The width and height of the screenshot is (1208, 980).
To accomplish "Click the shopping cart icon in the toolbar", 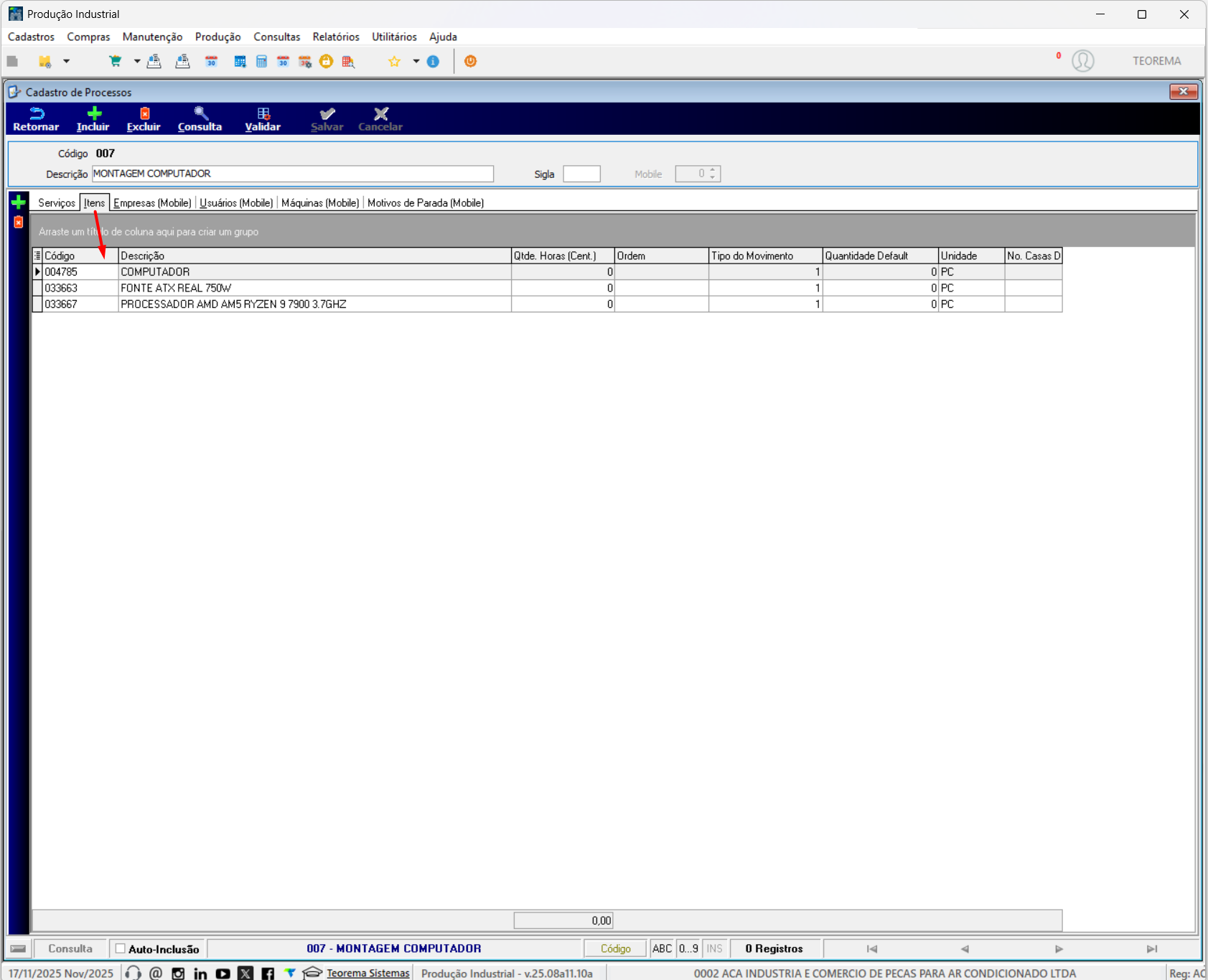I will (x=115, y=61).
